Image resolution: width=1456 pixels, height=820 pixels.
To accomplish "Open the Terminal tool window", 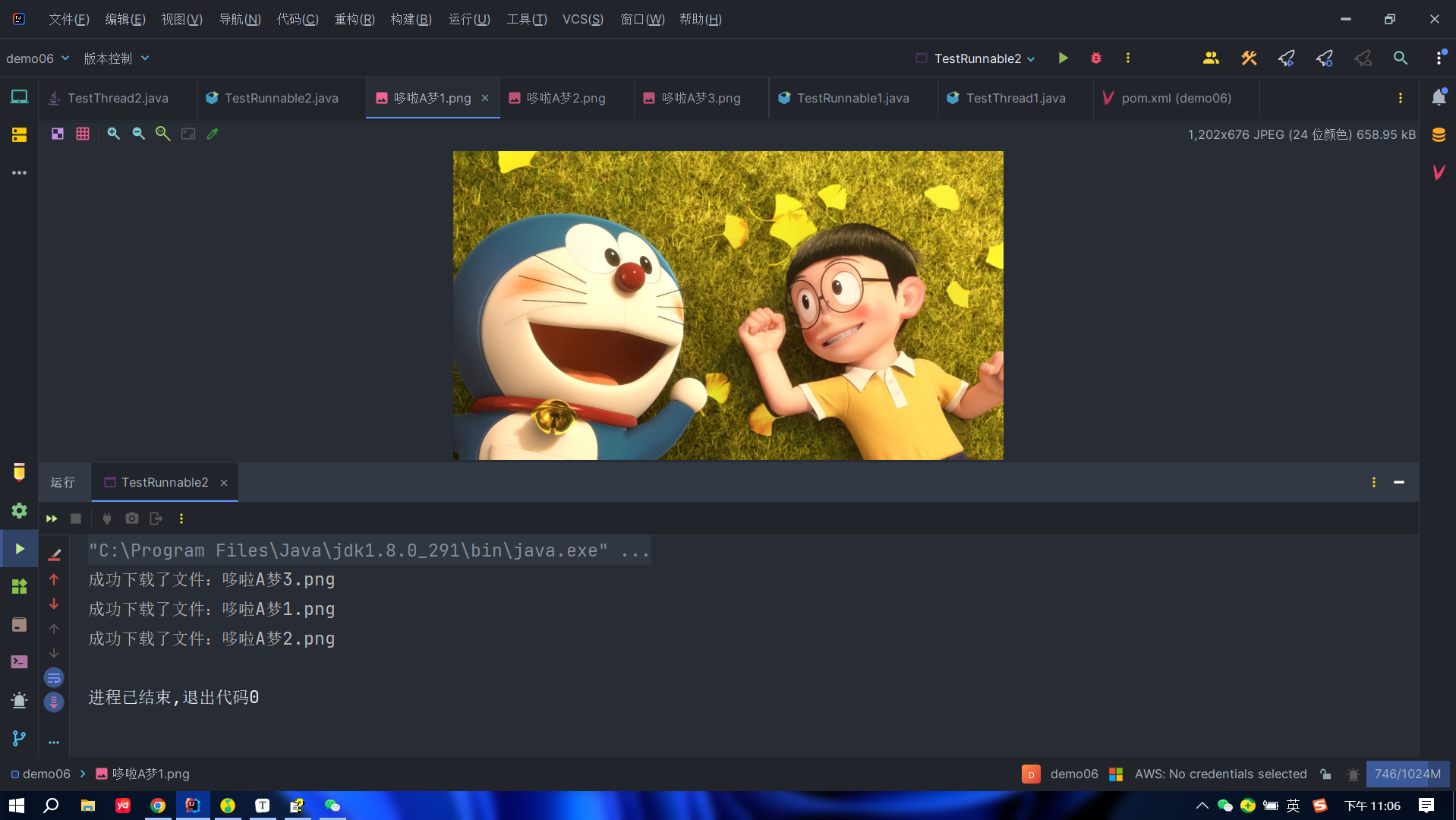I will click(x=19, y=662).
